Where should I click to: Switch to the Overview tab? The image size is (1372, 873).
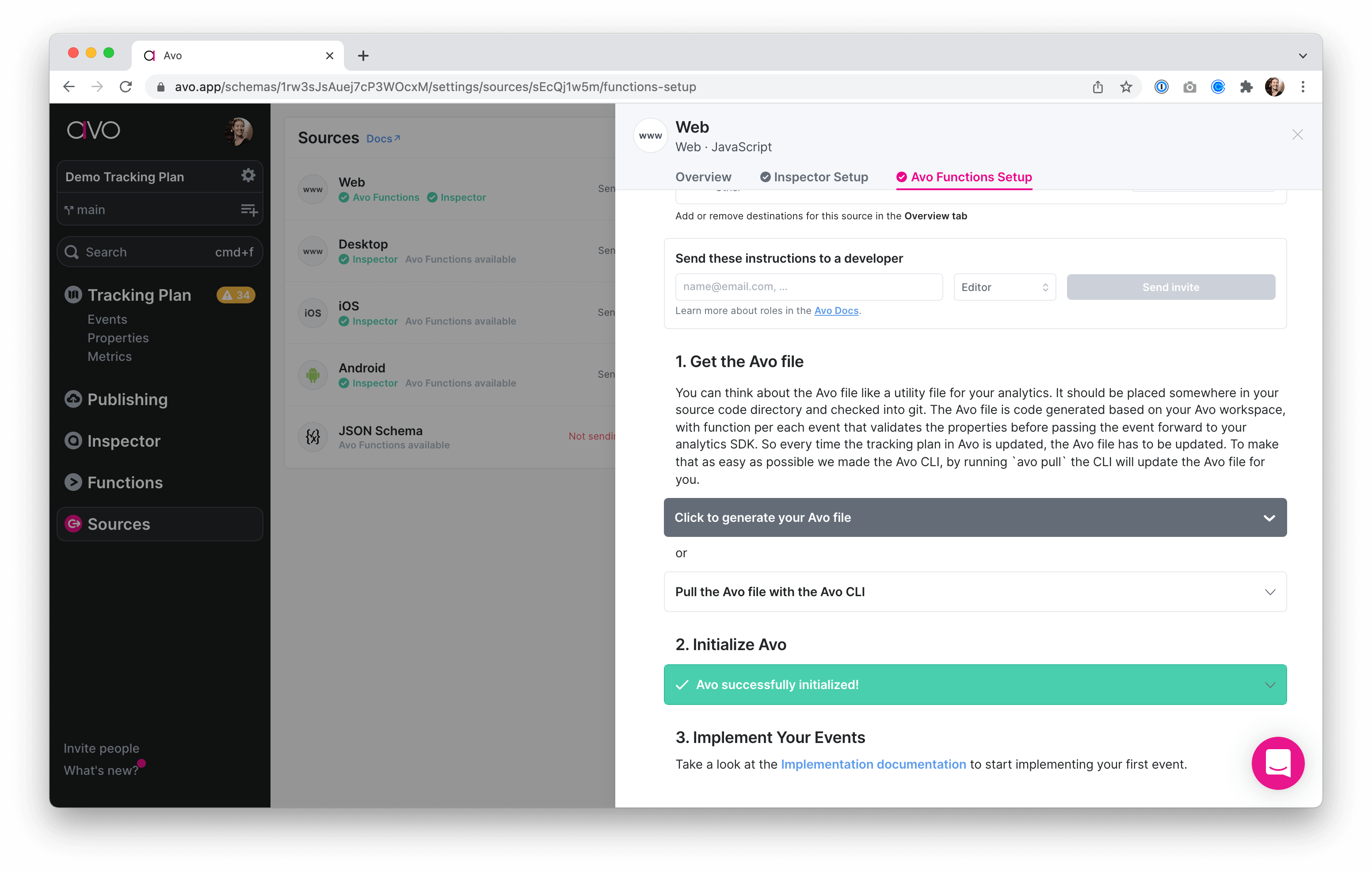point(704,177)
